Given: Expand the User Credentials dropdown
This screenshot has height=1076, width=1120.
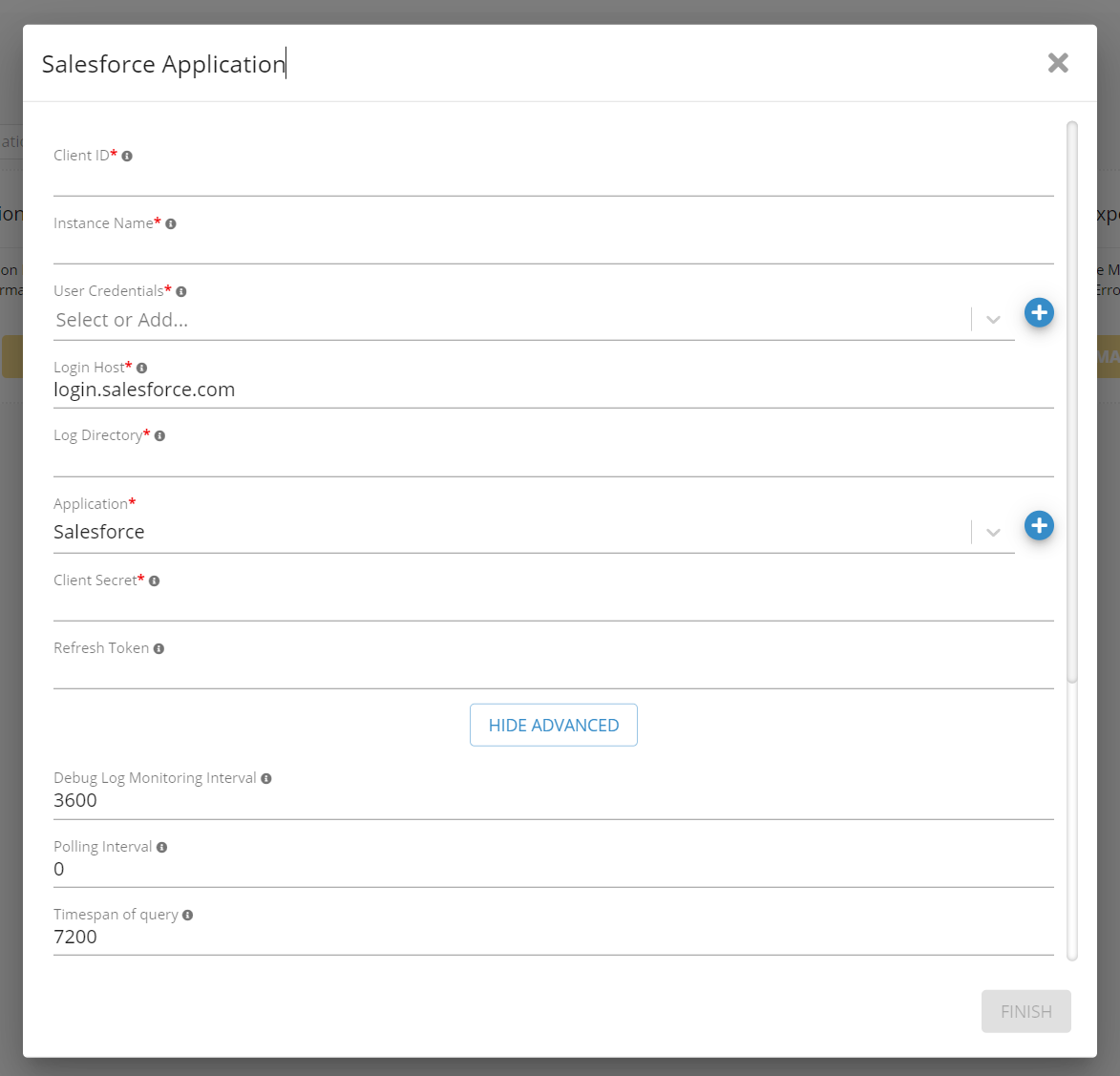Looking at the screenshot, I should click(993, 320).
